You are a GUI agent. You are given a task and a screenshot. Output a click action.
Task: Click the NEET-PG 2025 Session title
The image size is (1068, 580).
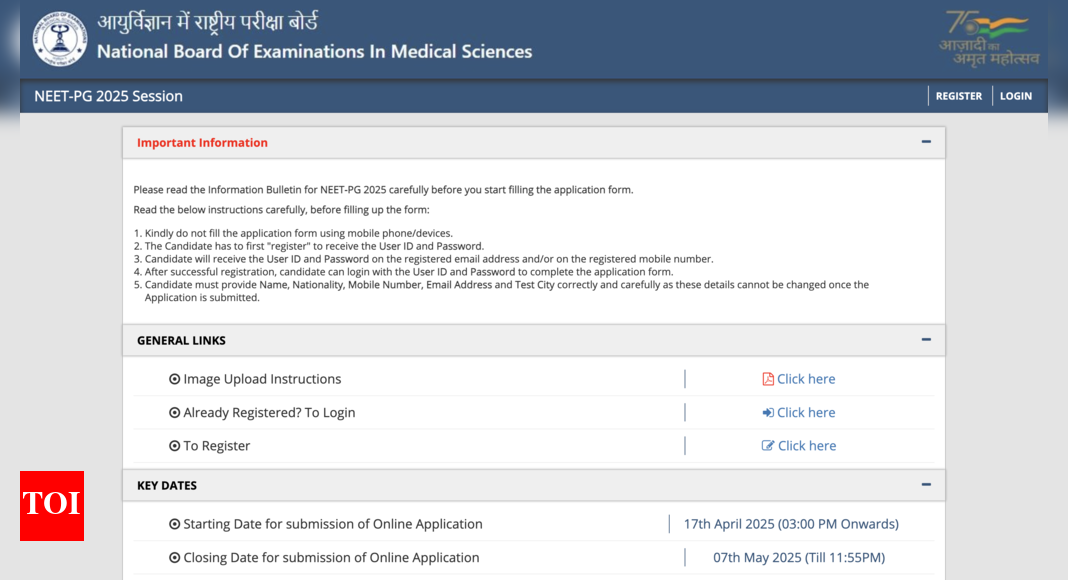pos(108,96)
